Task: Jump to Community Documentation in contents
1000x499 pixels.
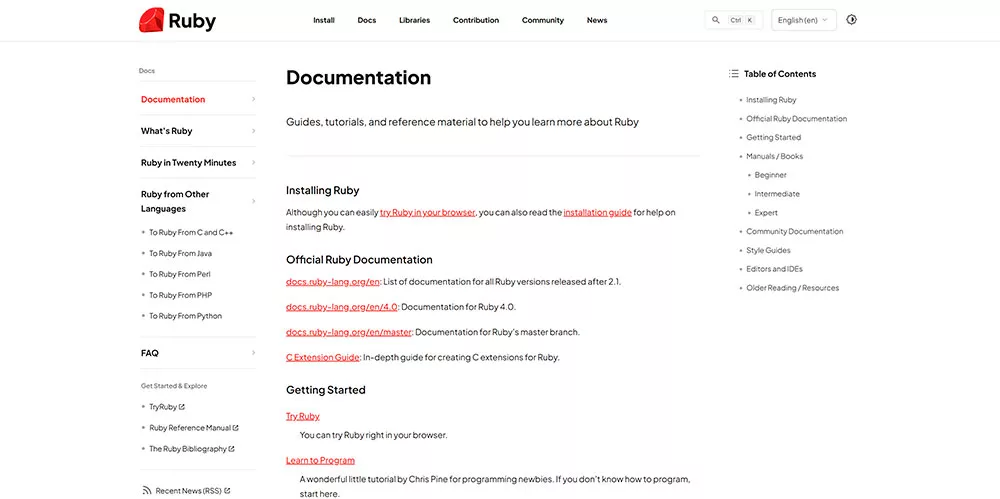Action: point(795,232)
